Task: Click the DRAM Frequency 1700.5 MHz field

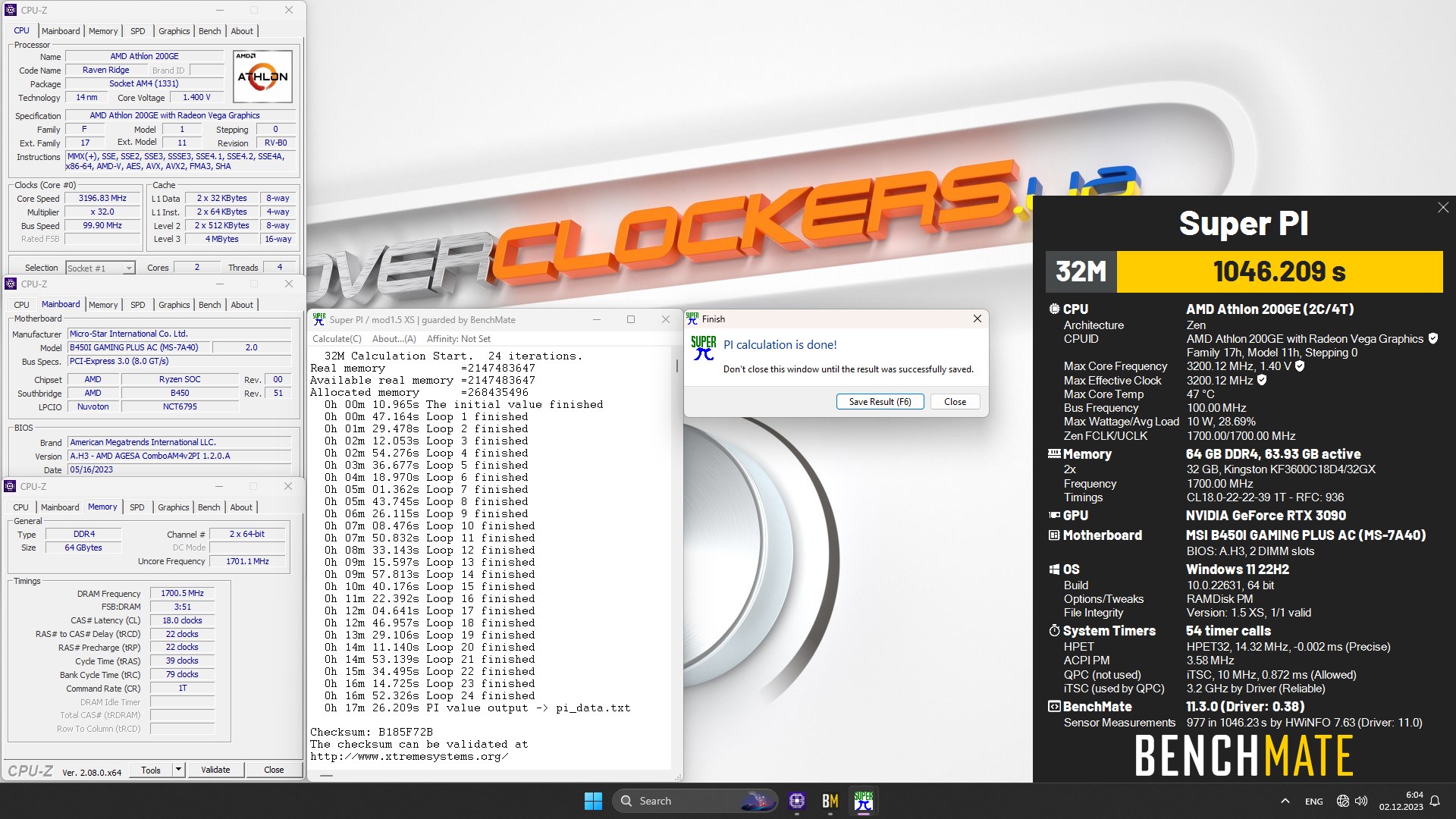Action: click(x=182, y=593)
